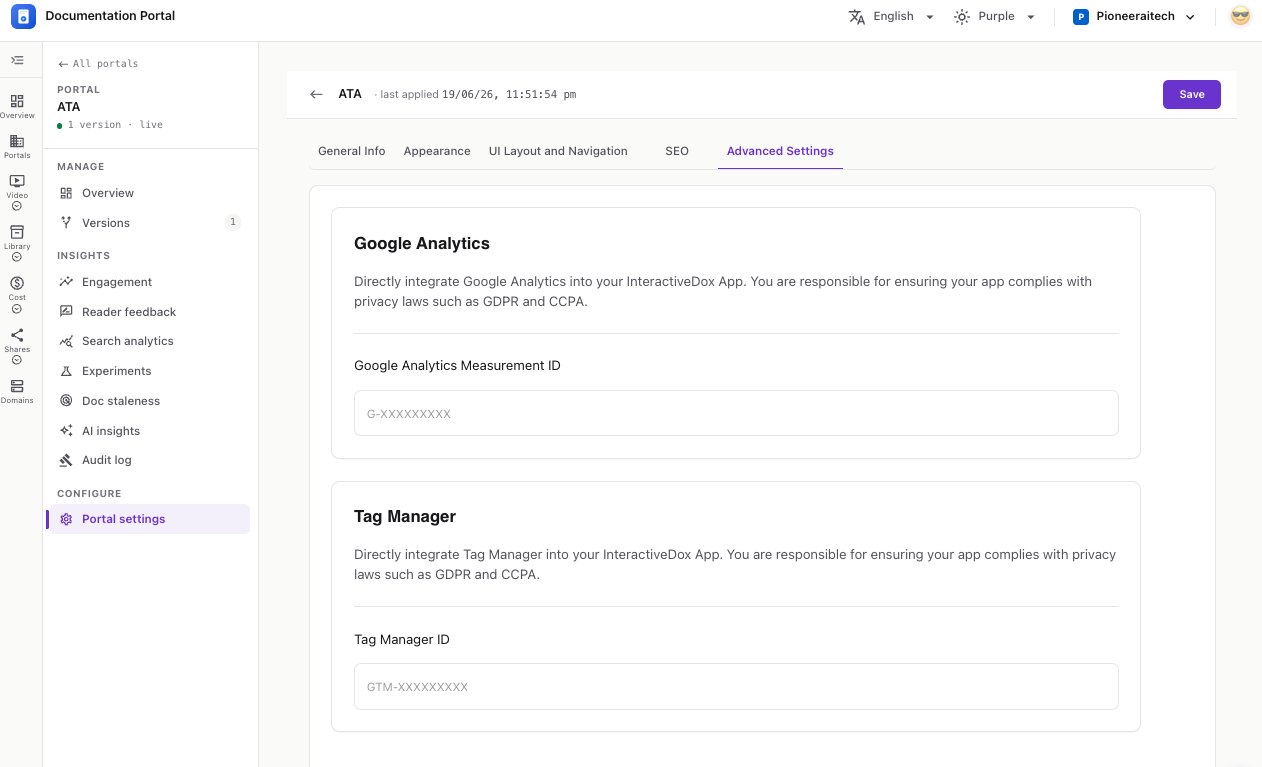The image size is (1262, 767).
Task: Open the Pioneeraitech workspace switcher
Action: [x=1134, y=17]
